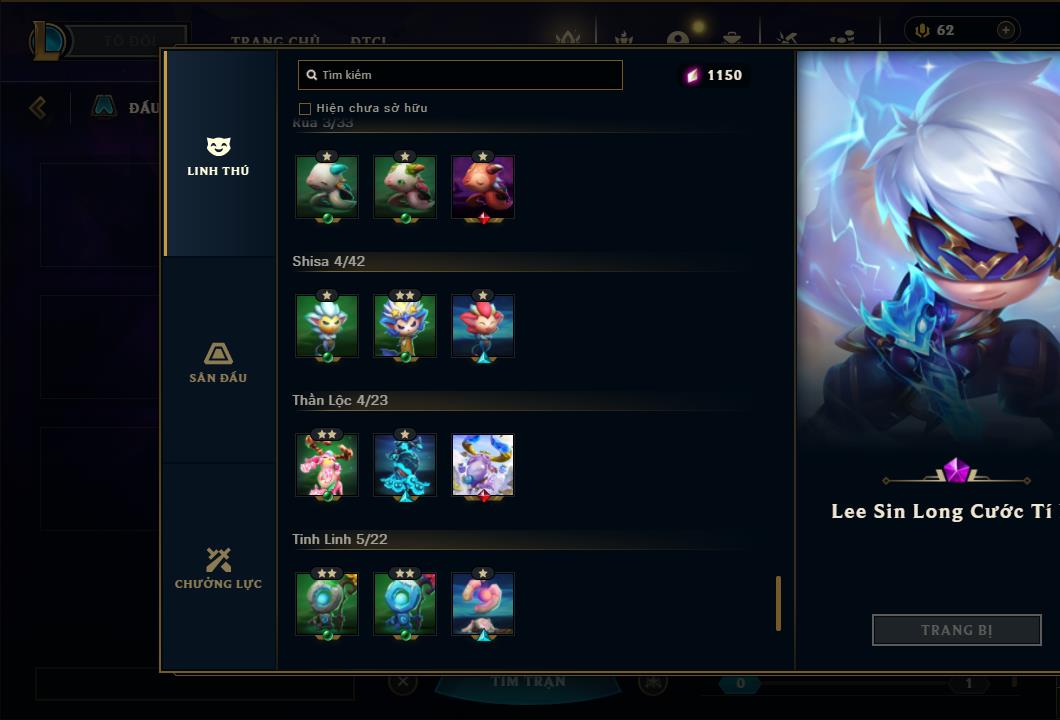The height and width of the screenshot is (720, 1060).
Task: Click the purple star shards currency icon
Action: click(692, 75)
